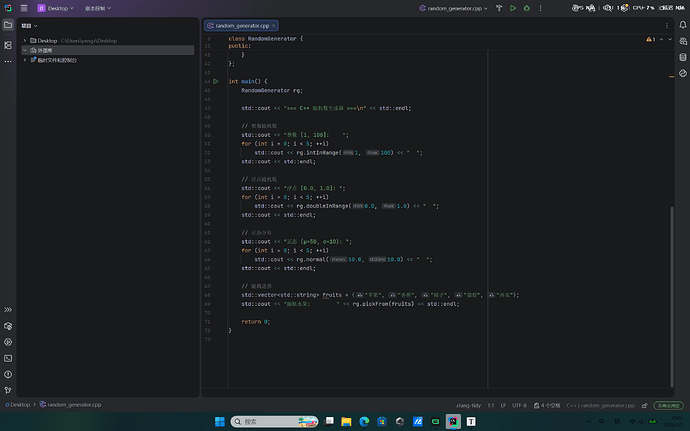Build project with the hammer icon
Viewport: 690px width, 431px height.
(499, 8)
